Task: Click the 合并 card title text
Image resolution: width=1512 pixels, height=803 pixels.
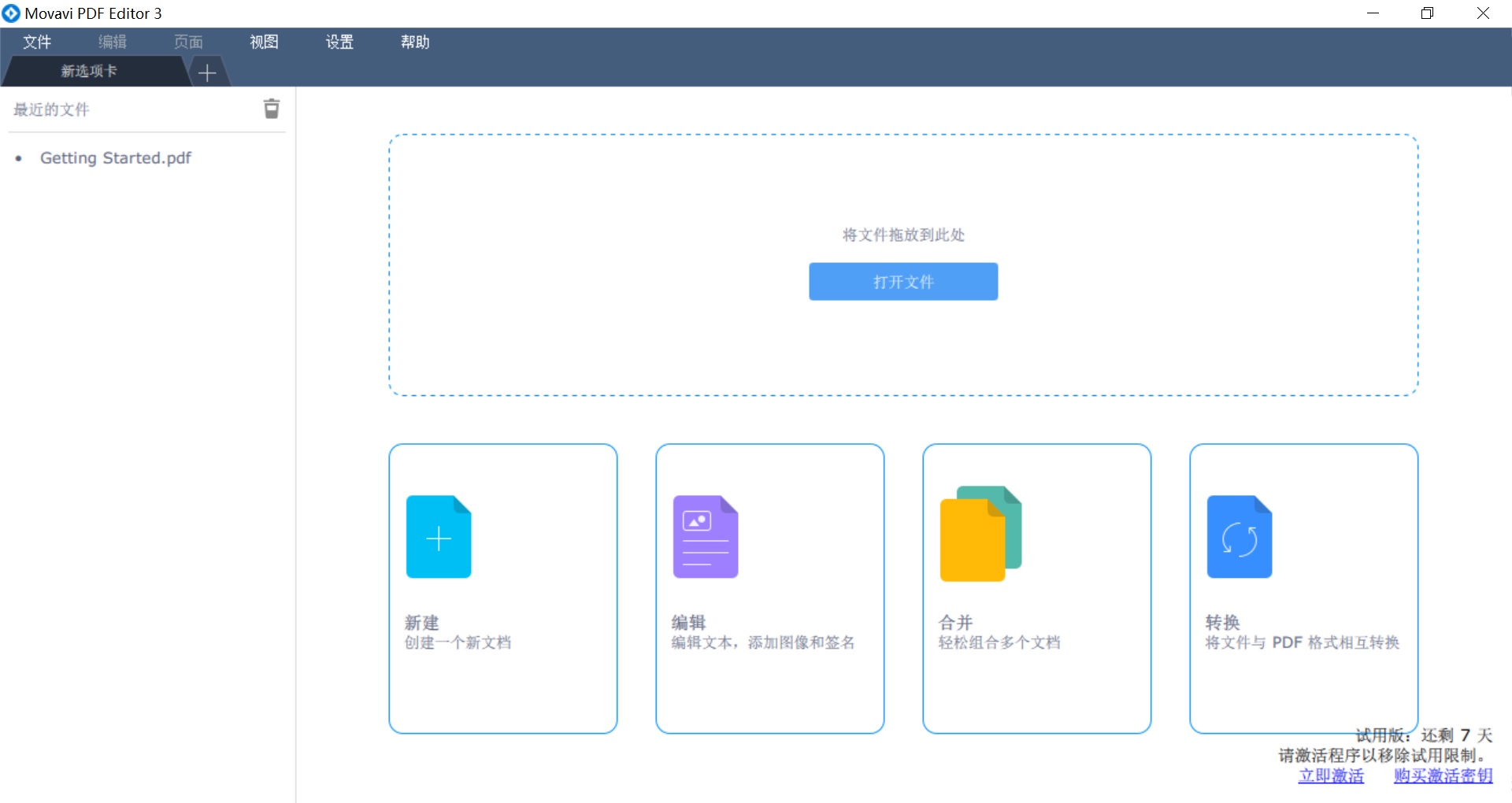Action: tap(955, 622)
